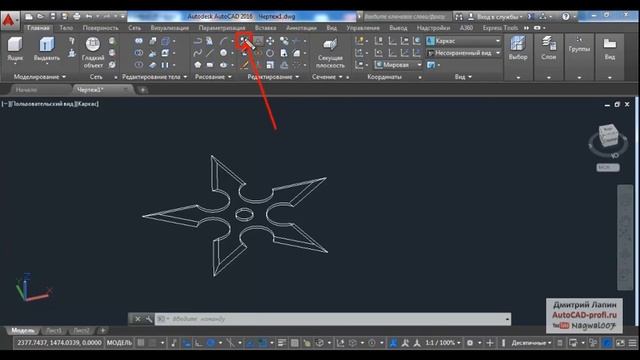Open the Визуализация ribbon tab
This screenshot has height=360, width=640.
click(x=170, y=28)
